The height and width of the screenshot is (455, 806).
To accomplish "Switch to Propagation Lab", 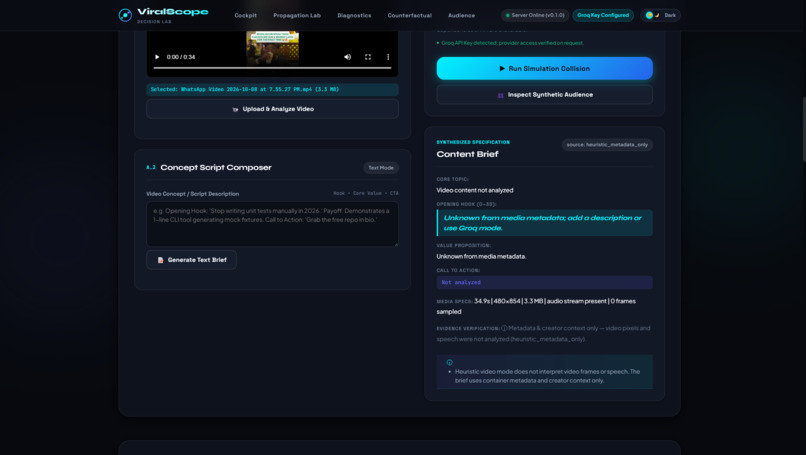I will (297, 15).
